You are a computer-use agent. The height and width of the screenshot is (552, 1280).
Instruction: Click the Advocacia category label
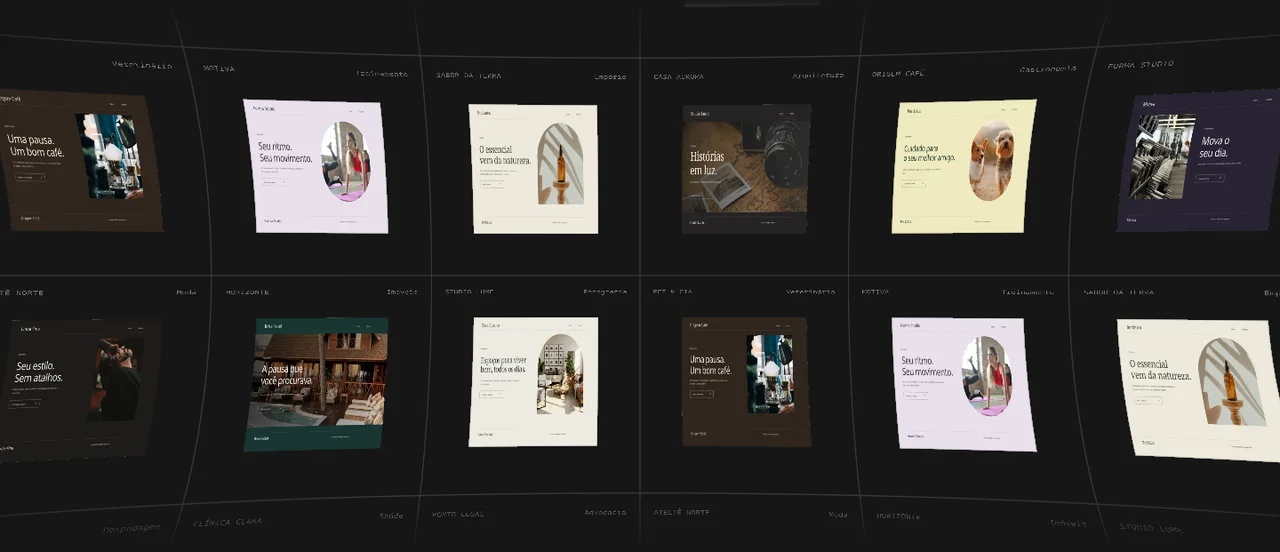[x=605, y=513]
